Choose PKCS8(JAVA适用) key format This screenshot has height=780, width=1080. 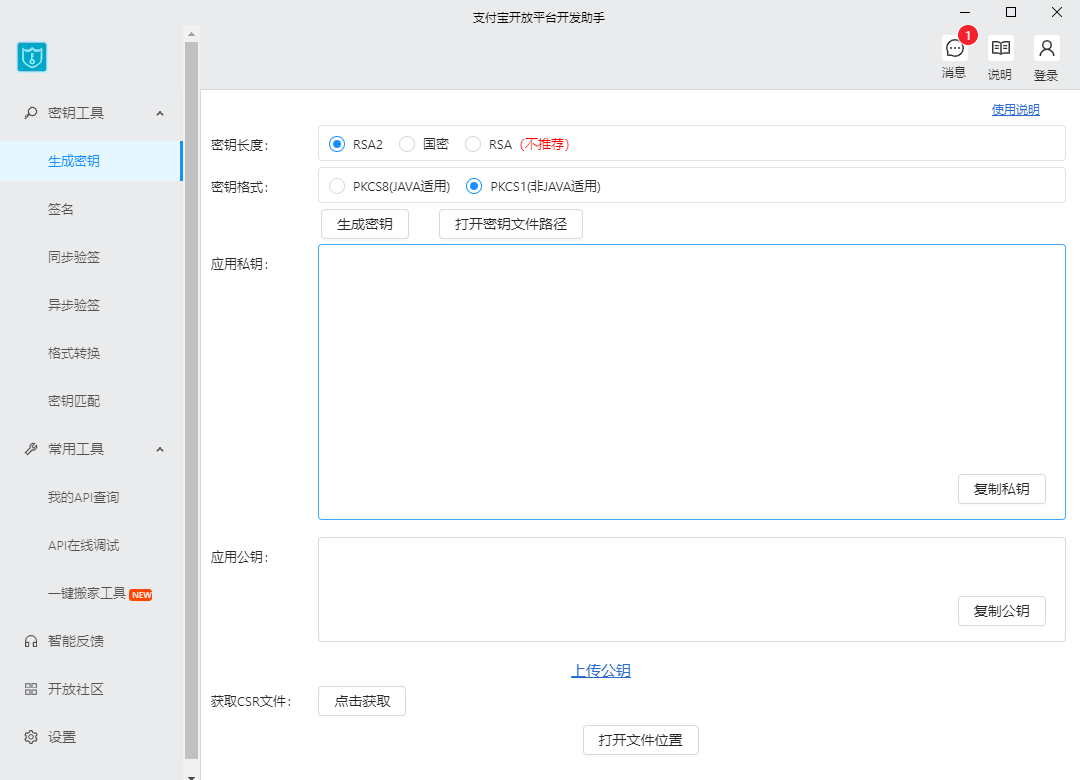pos(337,186)
